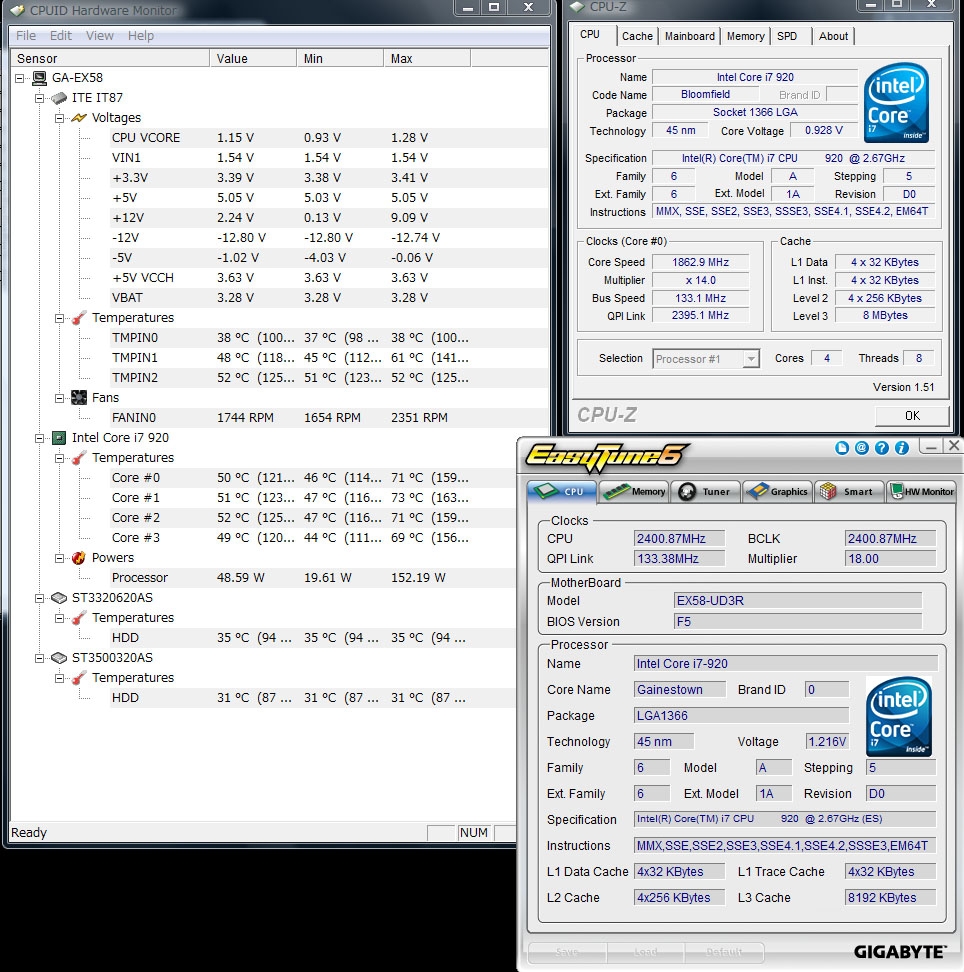Click the EasyTune6 info icon

pos(901,449)
